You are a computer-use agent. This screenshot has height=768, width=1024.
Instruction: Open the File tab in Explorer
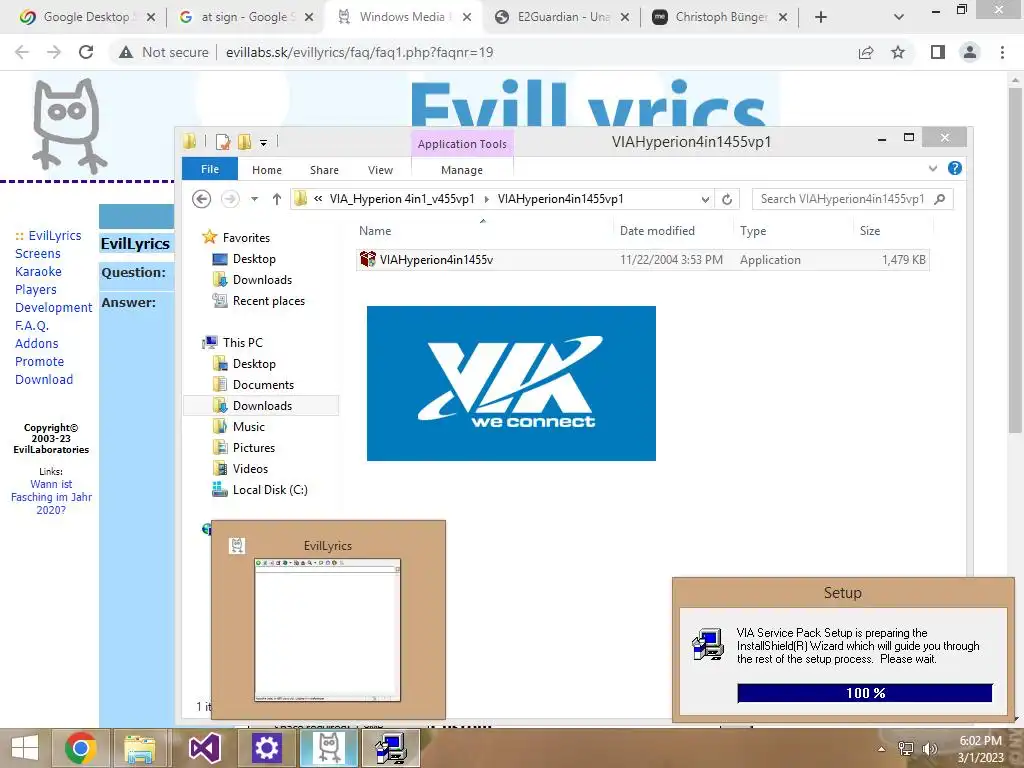point(210,169)
